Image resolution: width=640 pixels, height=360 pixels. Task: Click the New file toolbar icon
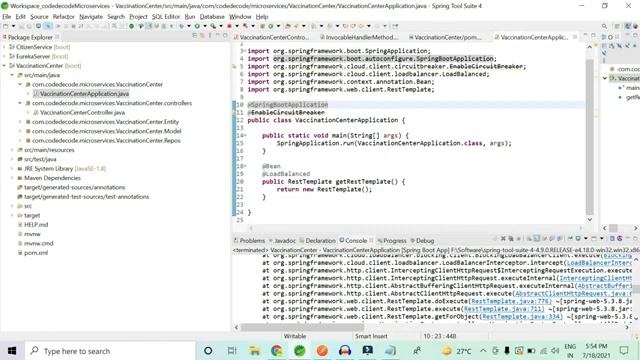(5, 26)
